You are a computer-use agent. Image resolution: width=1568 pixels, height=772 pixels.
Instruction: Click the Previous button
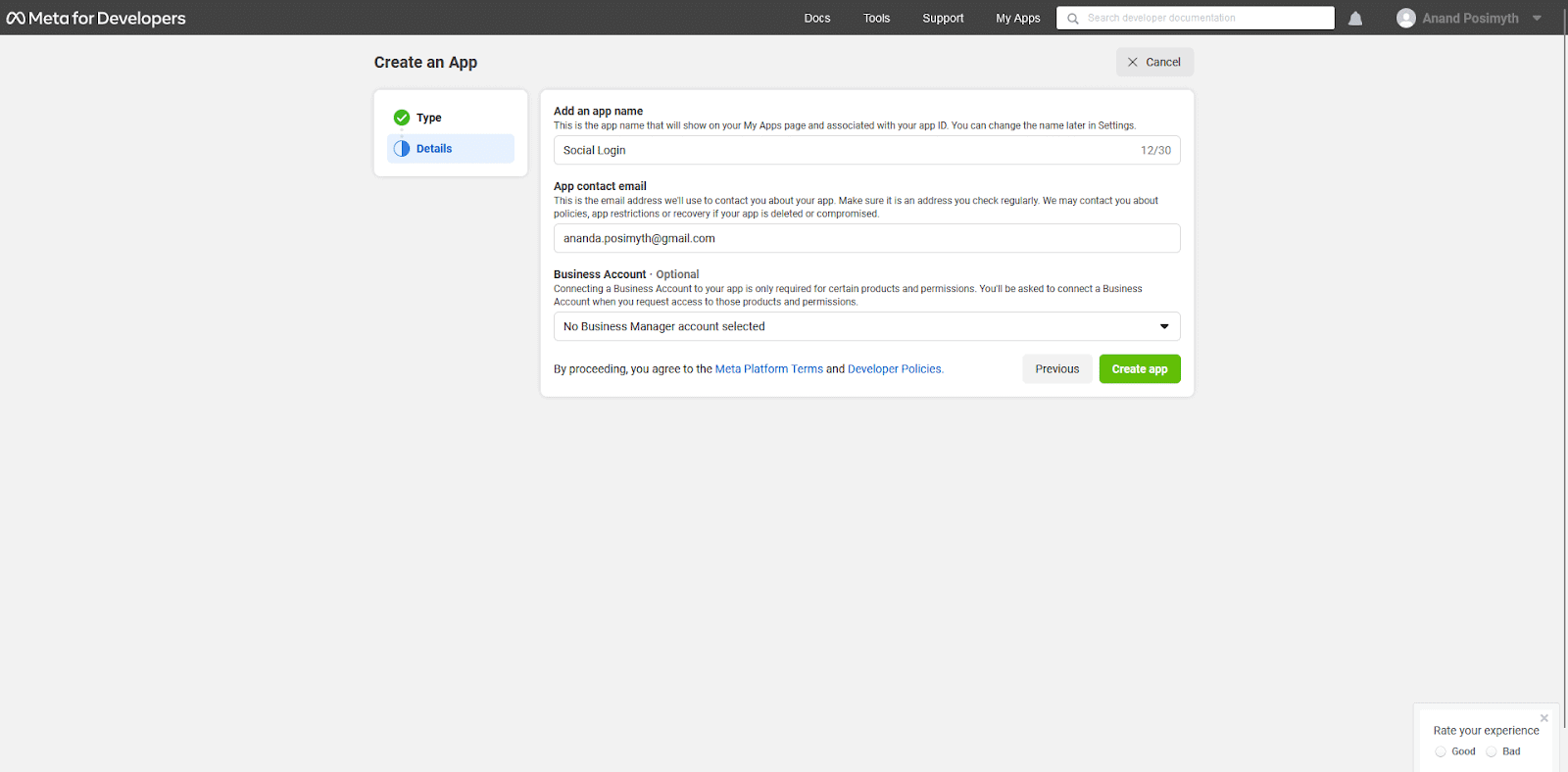click(x=1057, y=369)
